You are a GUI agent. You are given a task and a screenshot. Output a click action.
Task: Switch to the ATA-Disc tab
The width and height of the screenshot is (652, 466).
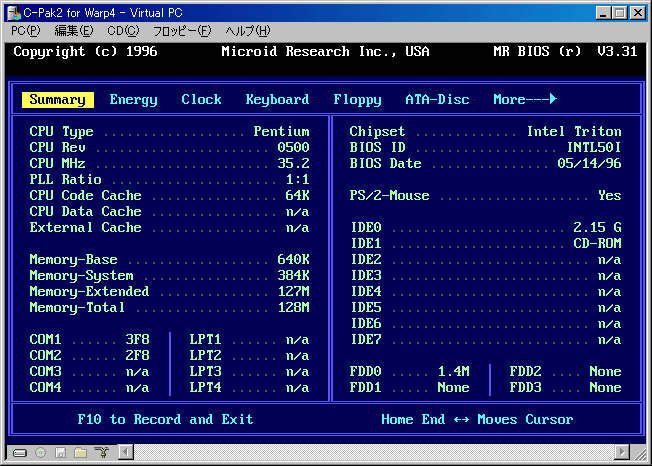point(437,100)
